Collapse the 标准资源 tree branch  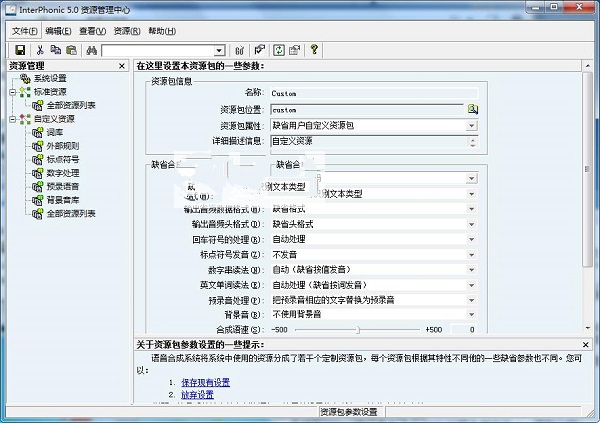[13, 92]
